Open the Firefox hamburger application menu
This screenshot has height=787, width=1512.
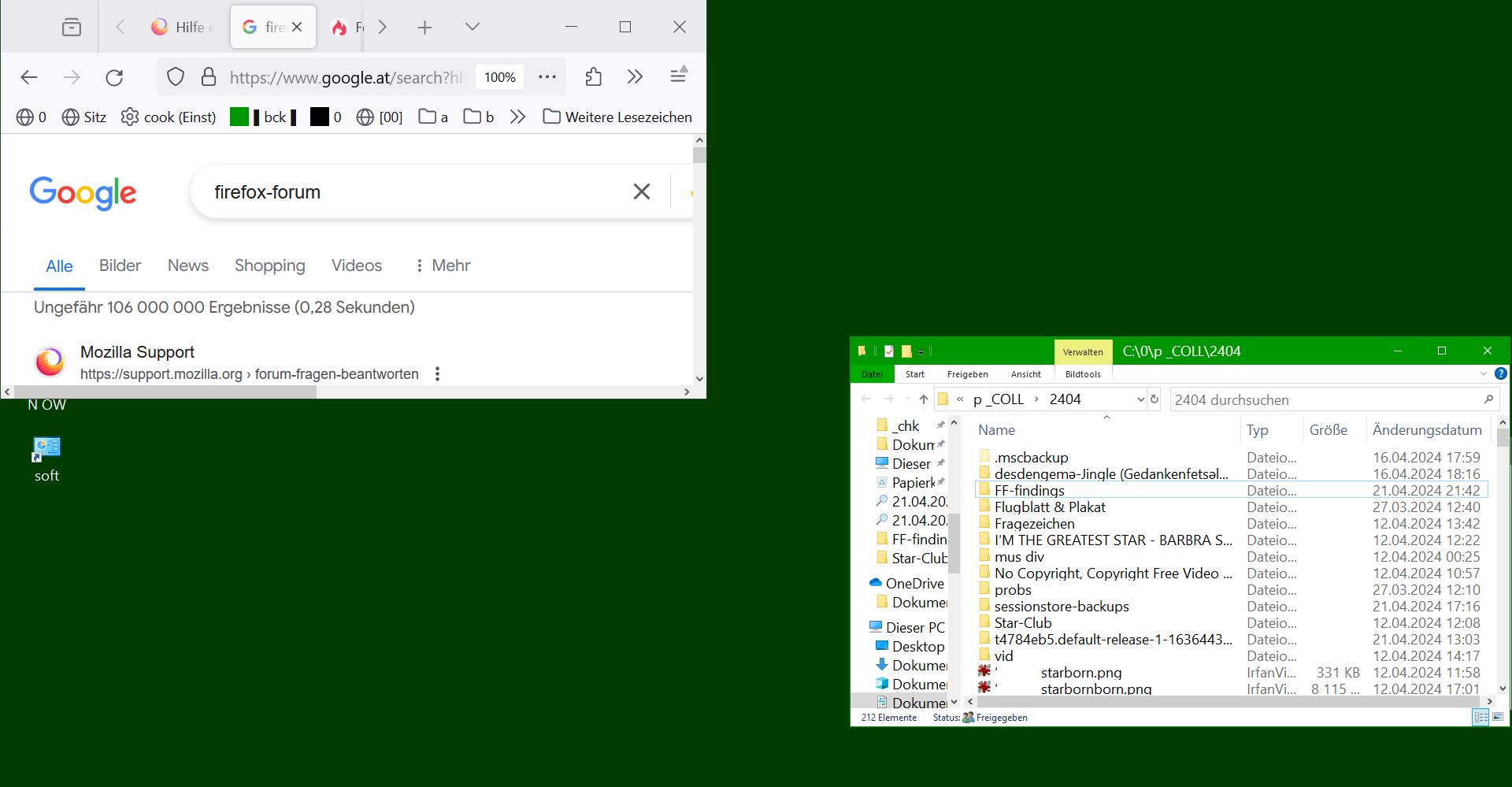678,76
